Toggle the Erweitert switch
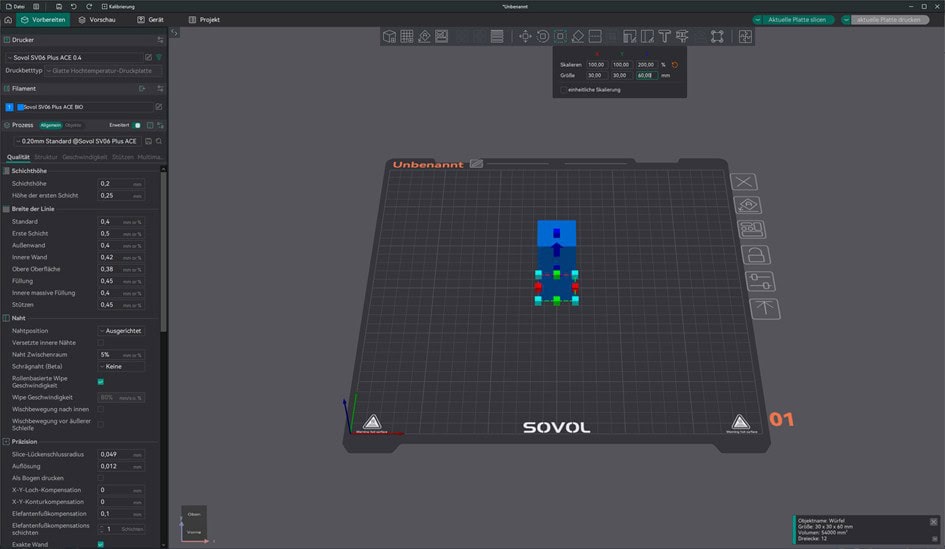The image size is (945, 549). click(x=137, y=125)
